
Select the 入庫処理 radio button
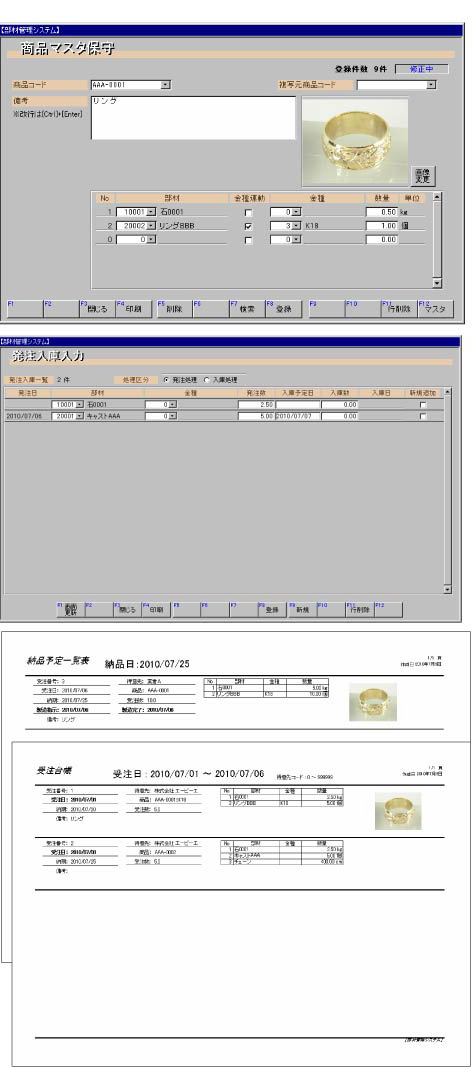click(207, 380)
